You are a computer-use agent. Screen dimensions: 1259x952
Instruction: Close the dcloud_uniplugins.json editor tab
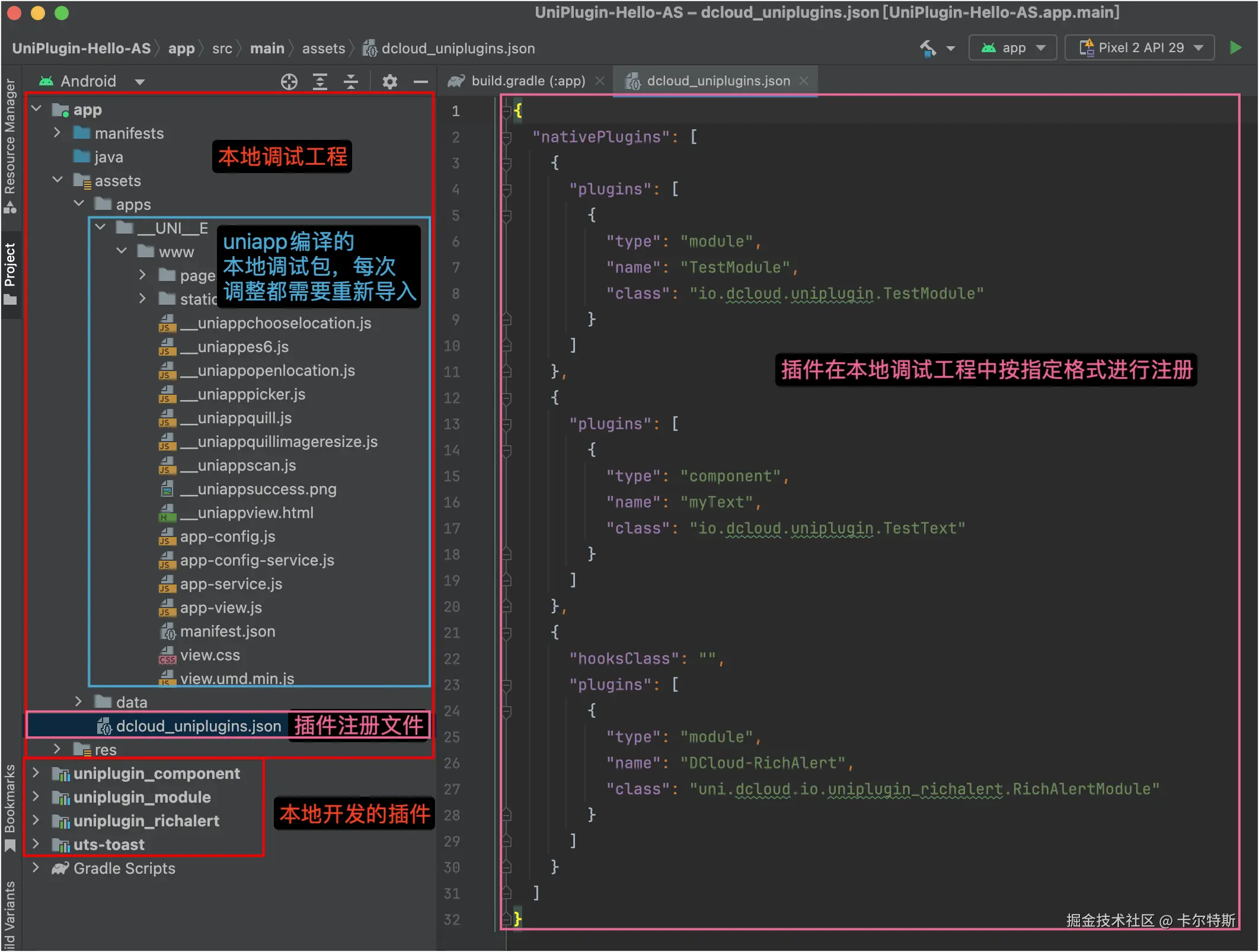click(803, 81)
